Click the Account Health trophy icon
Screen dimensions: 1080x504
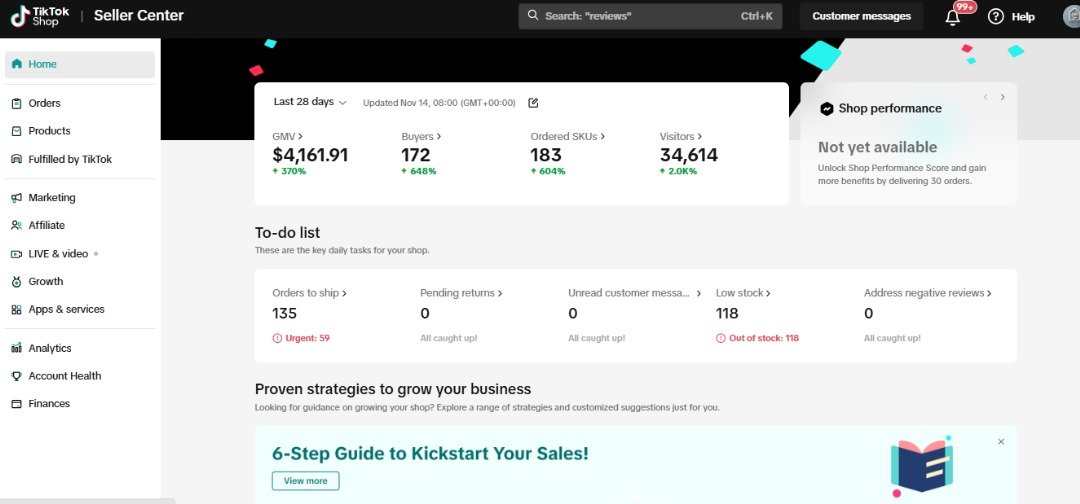point(17,376)
